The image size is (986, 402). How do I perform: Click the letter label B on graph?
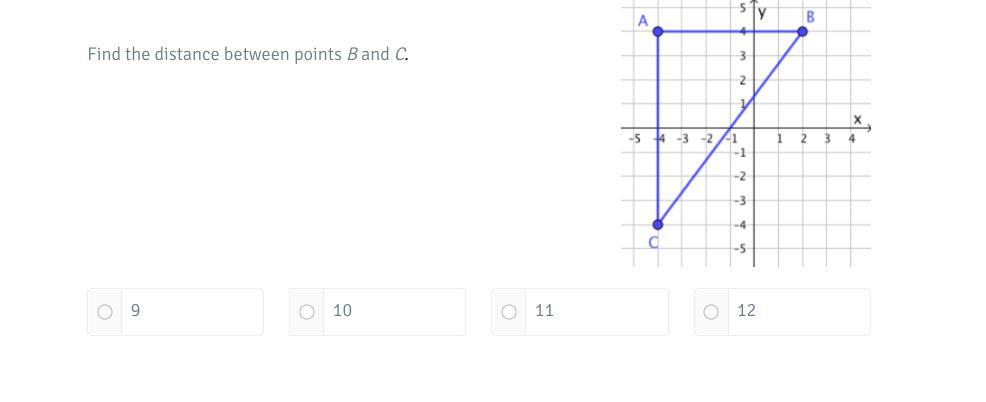(x=810, y=18)
